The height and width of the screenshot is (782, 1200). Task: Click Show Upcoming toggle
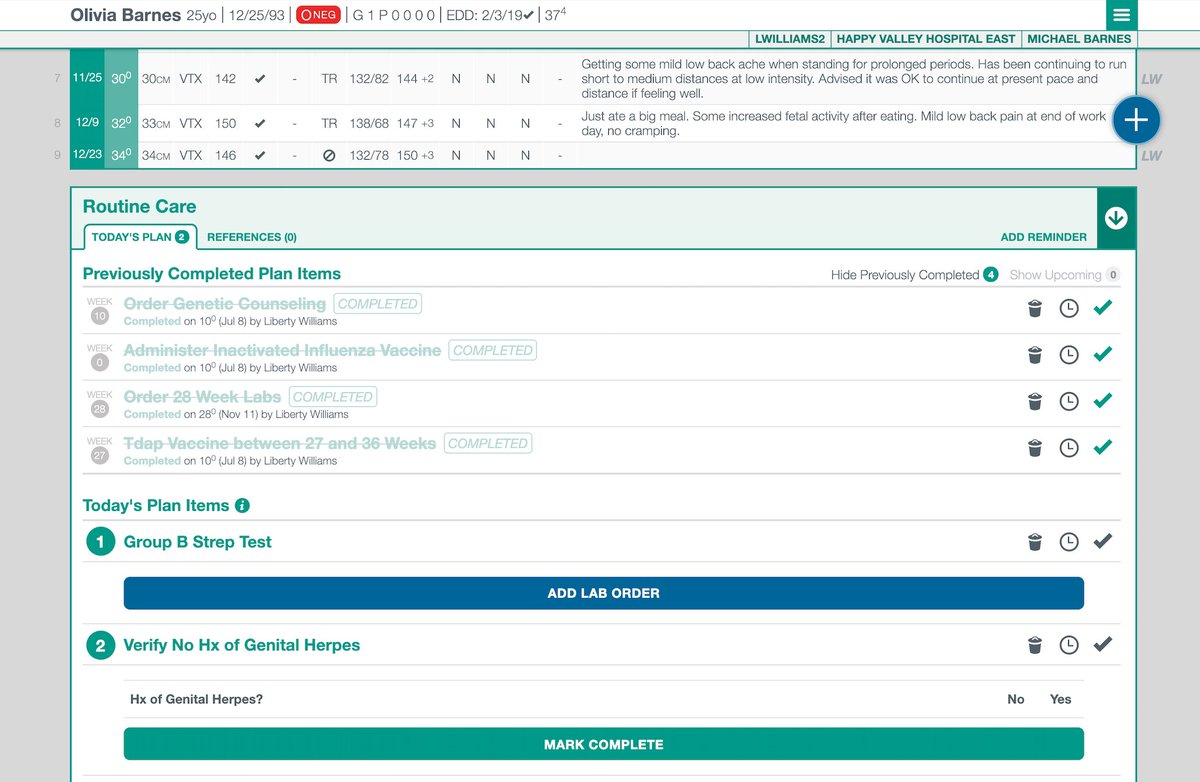tap(1065, 275)
